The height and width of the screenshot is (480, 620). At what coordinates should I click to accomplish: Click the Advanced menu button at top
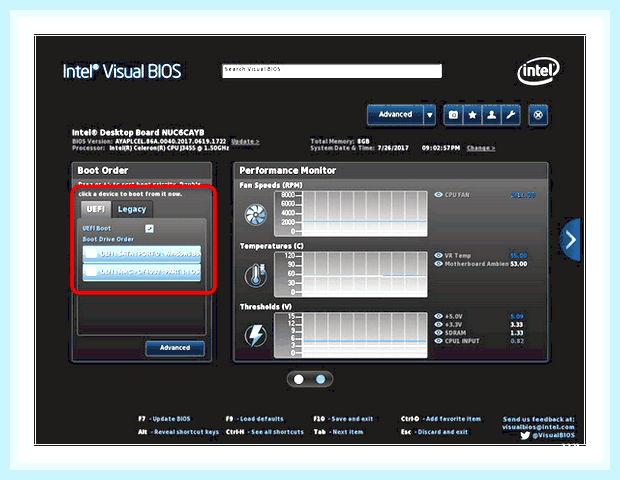pyautogui.click(x=395, y=115)
